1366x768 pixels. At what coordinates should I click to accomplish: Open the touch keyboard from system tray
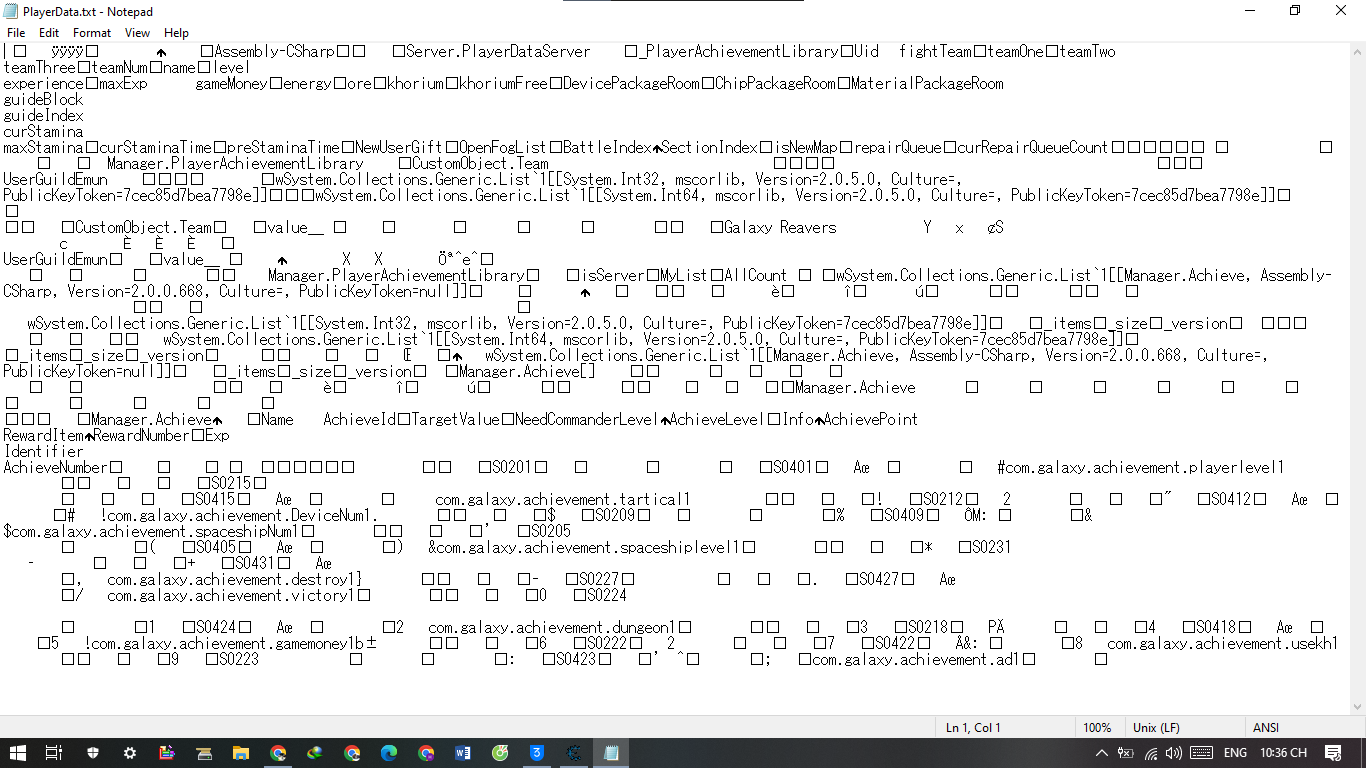[x=1202, y=752]
